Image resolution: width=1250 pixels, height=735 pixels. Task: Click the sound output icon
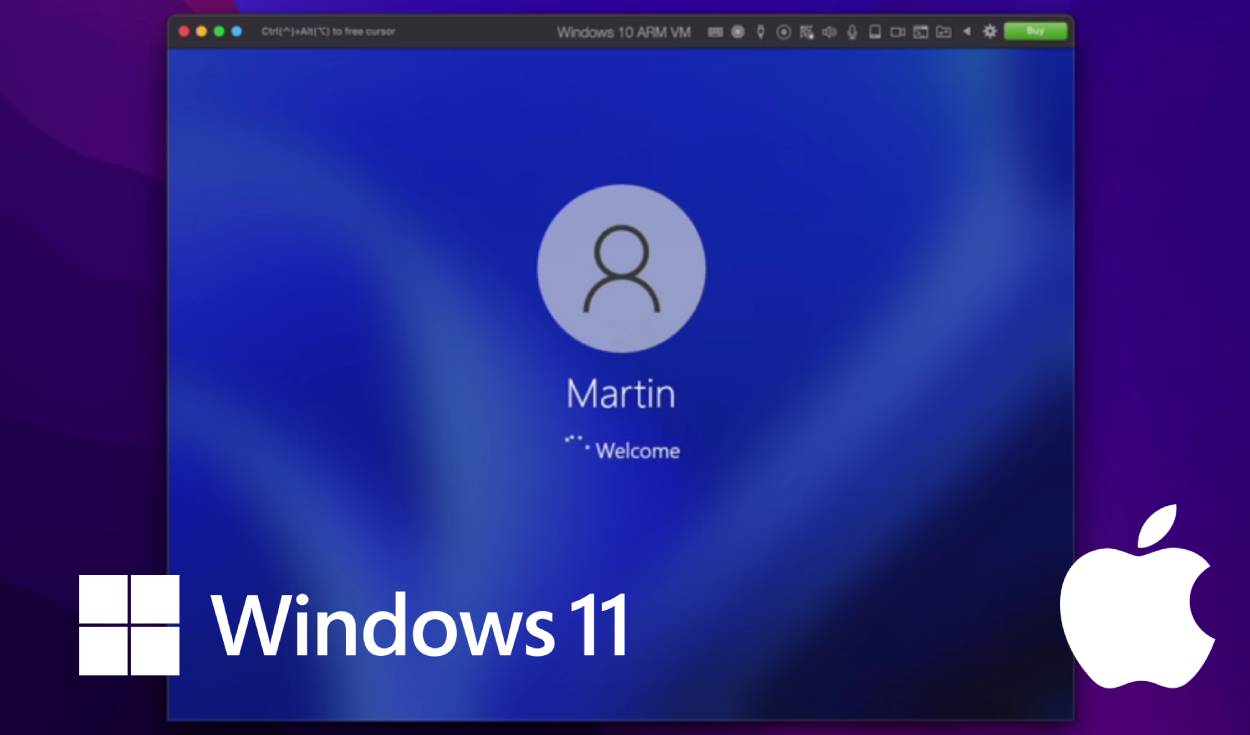click(829, 32)
